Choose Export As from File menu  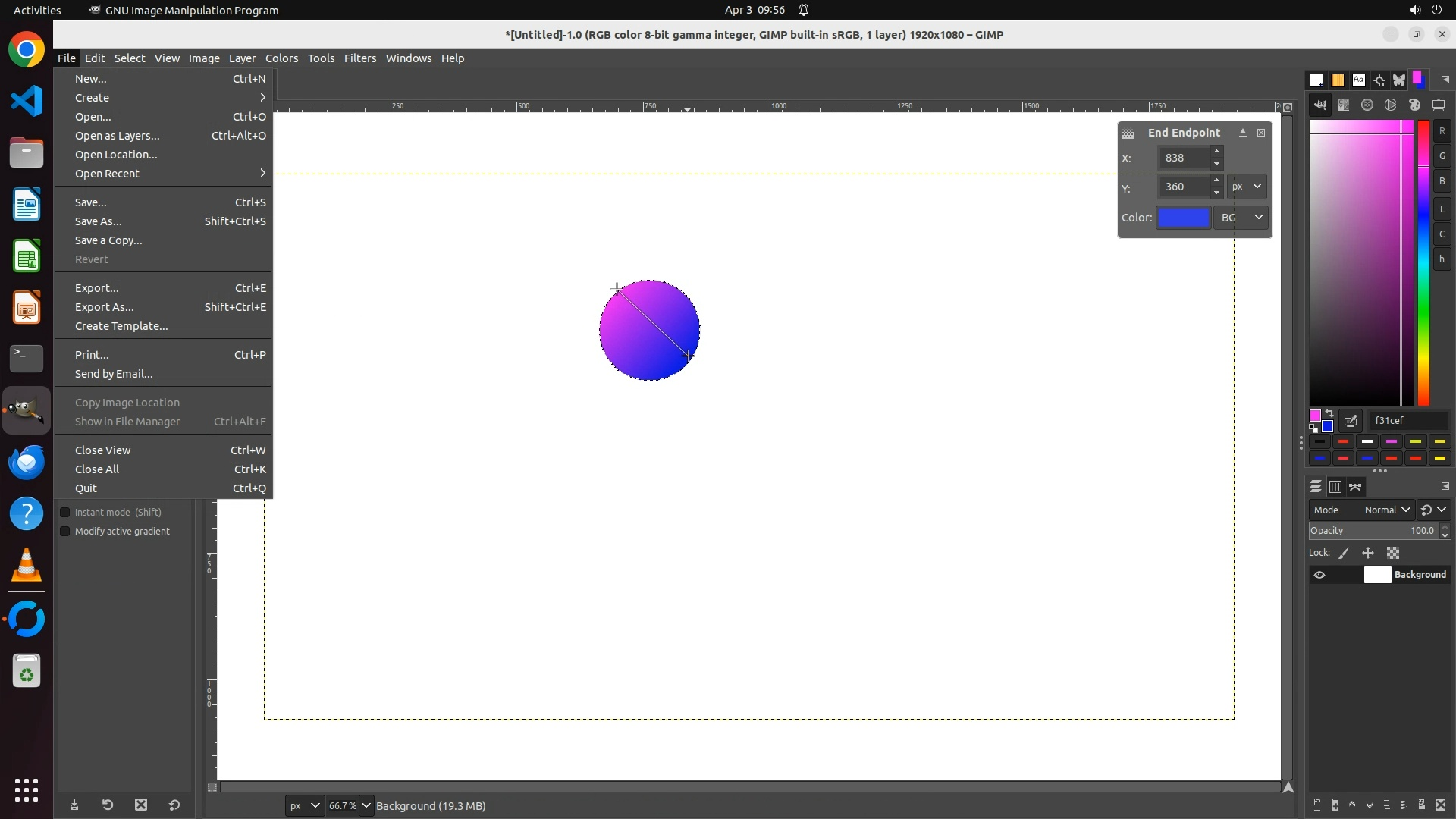coord(104,307)
